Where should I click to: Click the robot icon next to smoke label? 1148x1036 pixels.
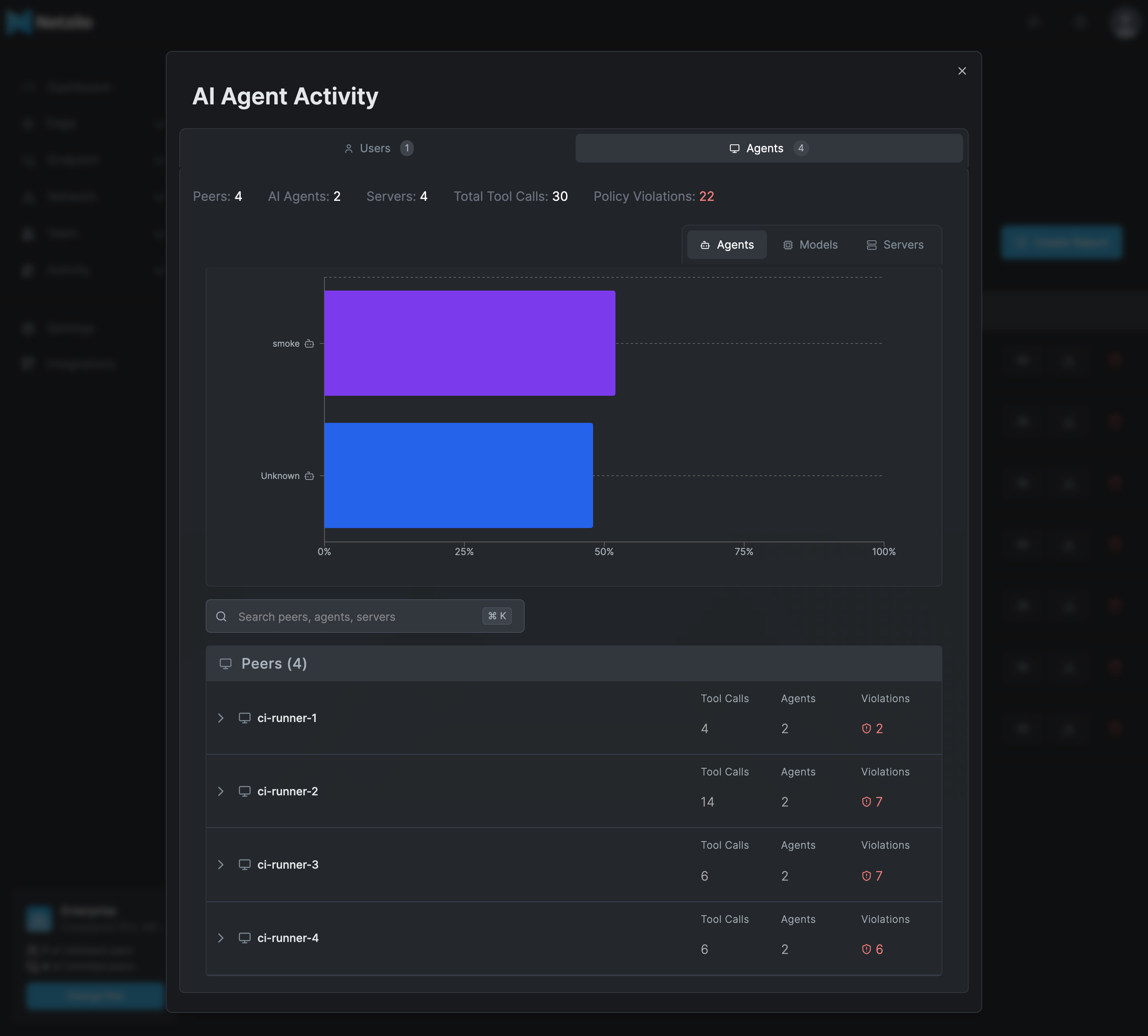[x=309, y=343]
